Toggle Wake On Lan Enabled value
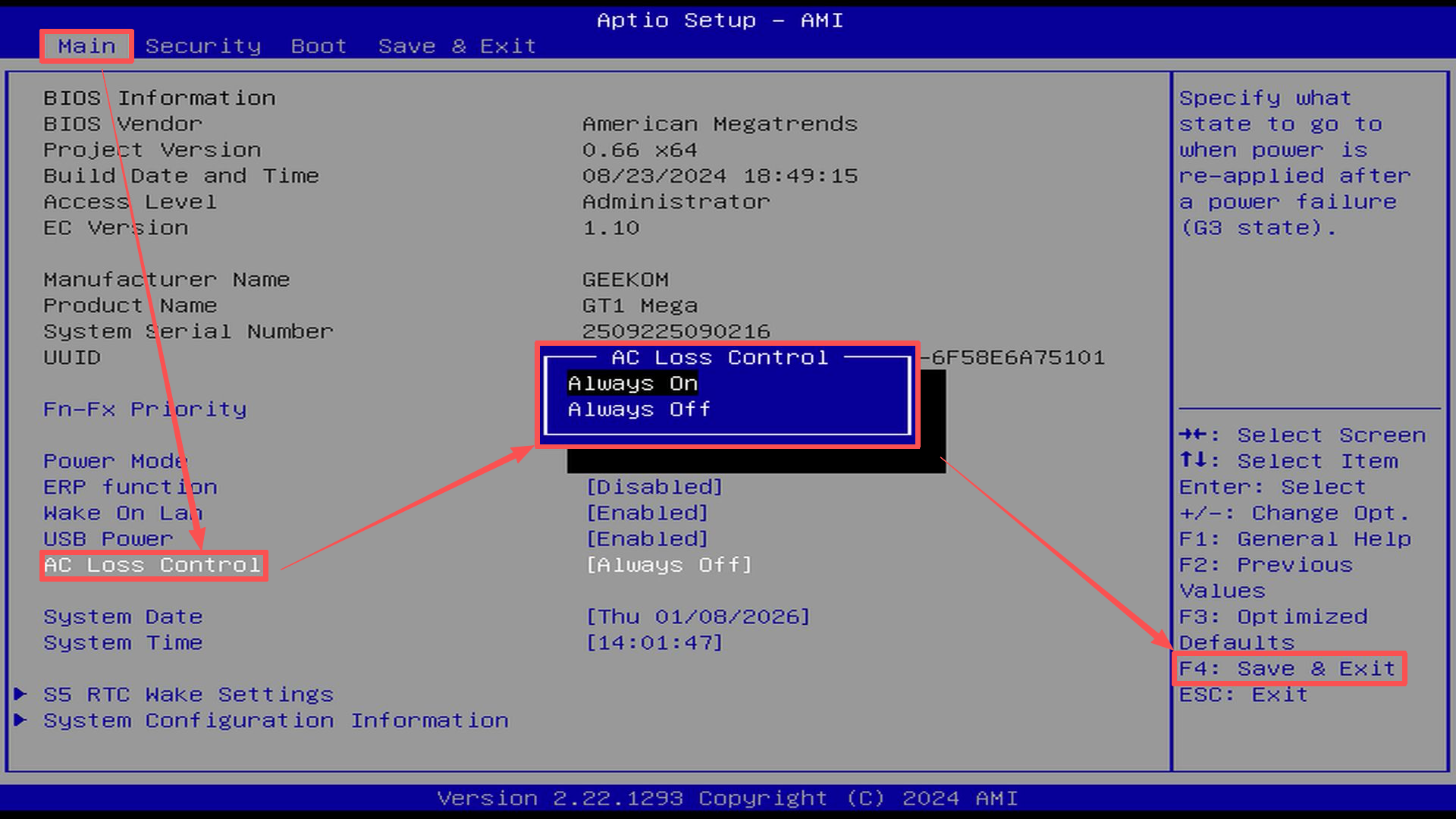 tap(647, 513)
